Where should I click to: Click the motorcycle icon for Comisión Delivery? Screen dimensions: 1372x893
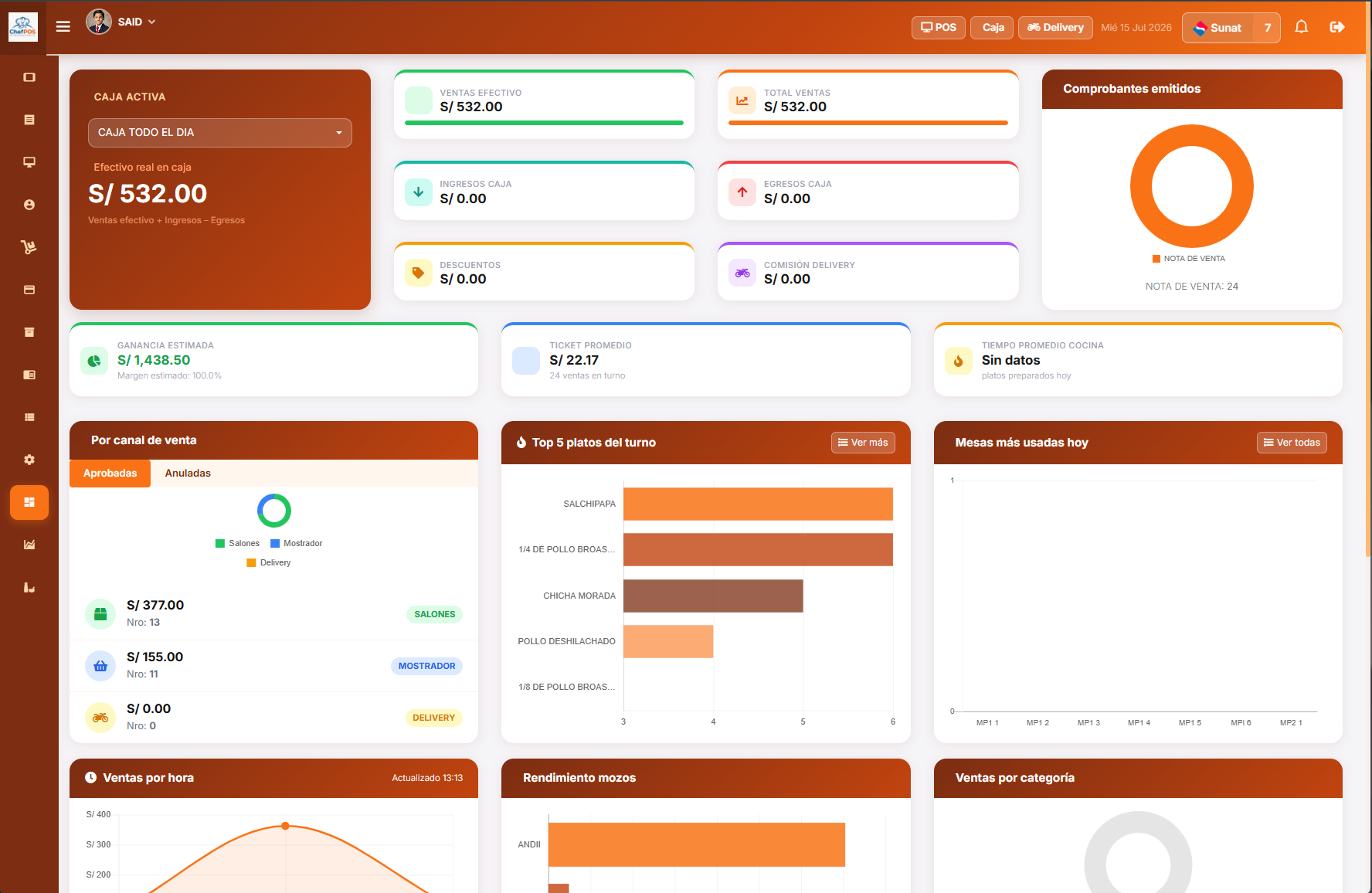[742, 273]
